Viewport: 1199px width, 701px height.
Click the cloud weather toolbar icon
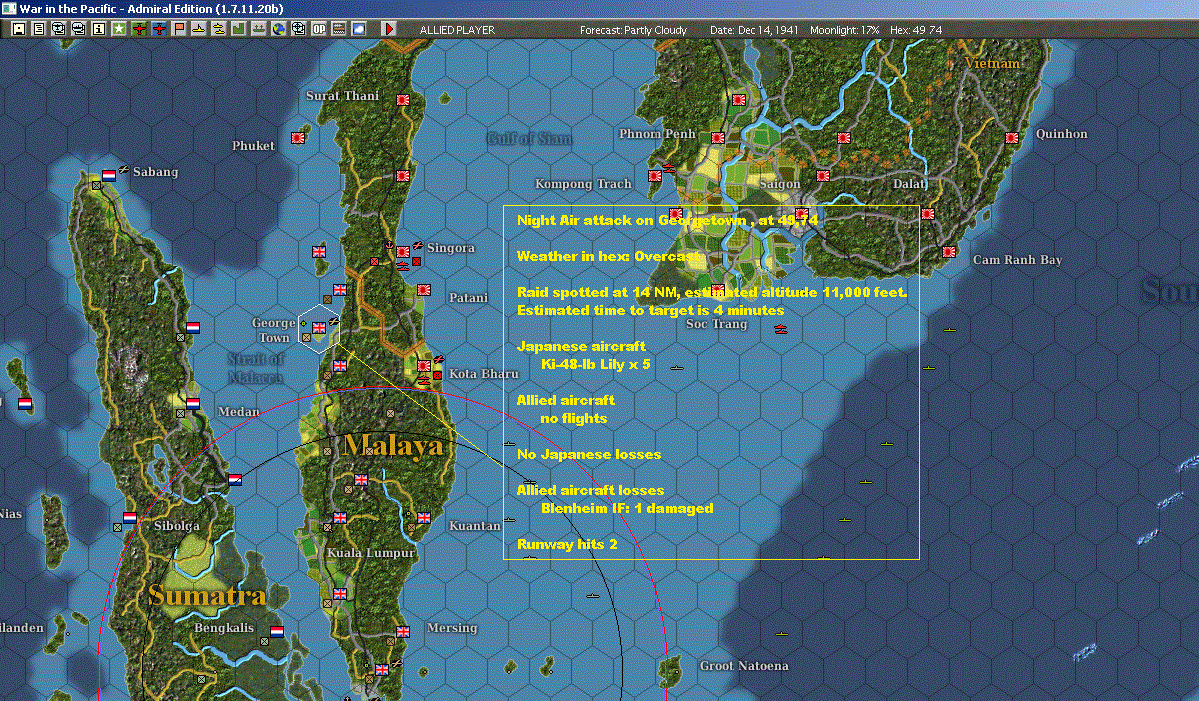[358, 29]
